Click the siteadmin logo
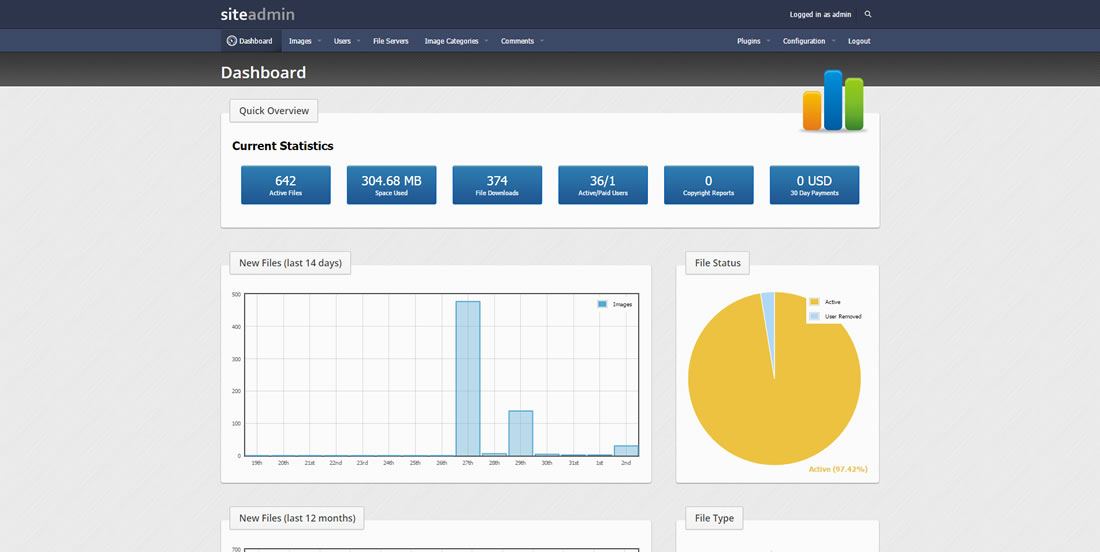 (x=257, y=14)
